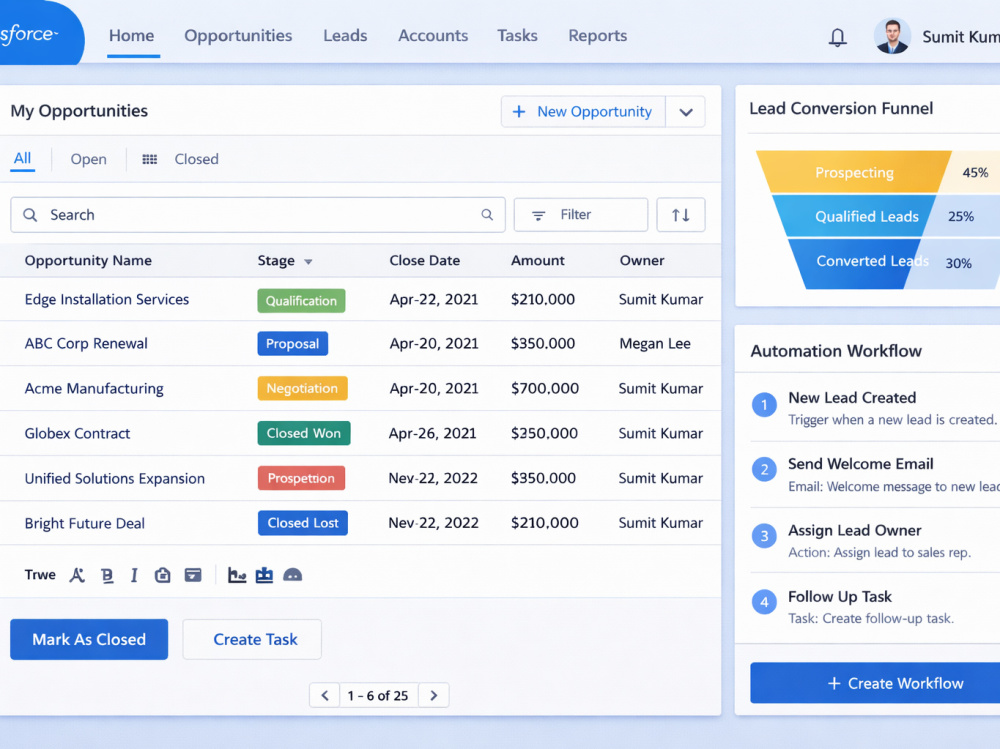Open workflow step 3 Assign Lead Owner
Viewport: 1000px width, 749px height.
coord(875,540)
